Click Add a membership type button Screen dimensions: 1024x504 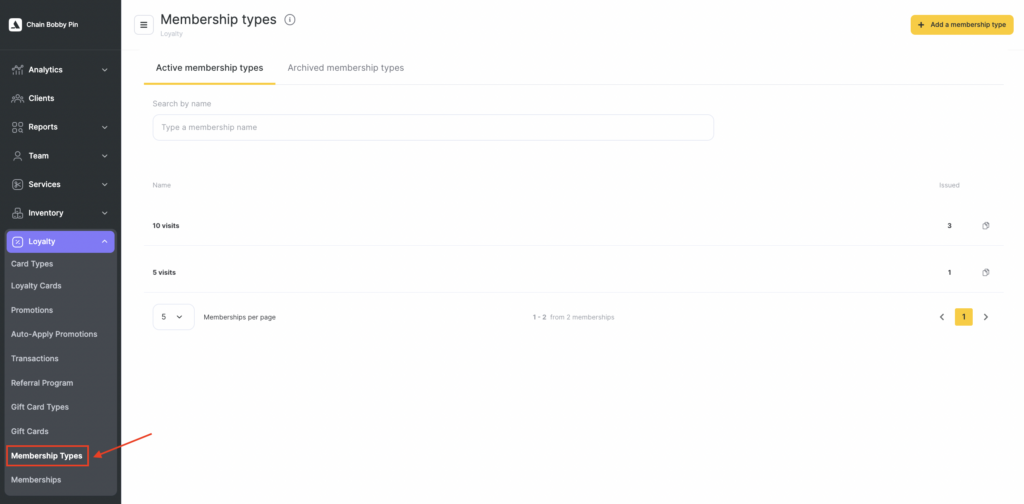961,25
